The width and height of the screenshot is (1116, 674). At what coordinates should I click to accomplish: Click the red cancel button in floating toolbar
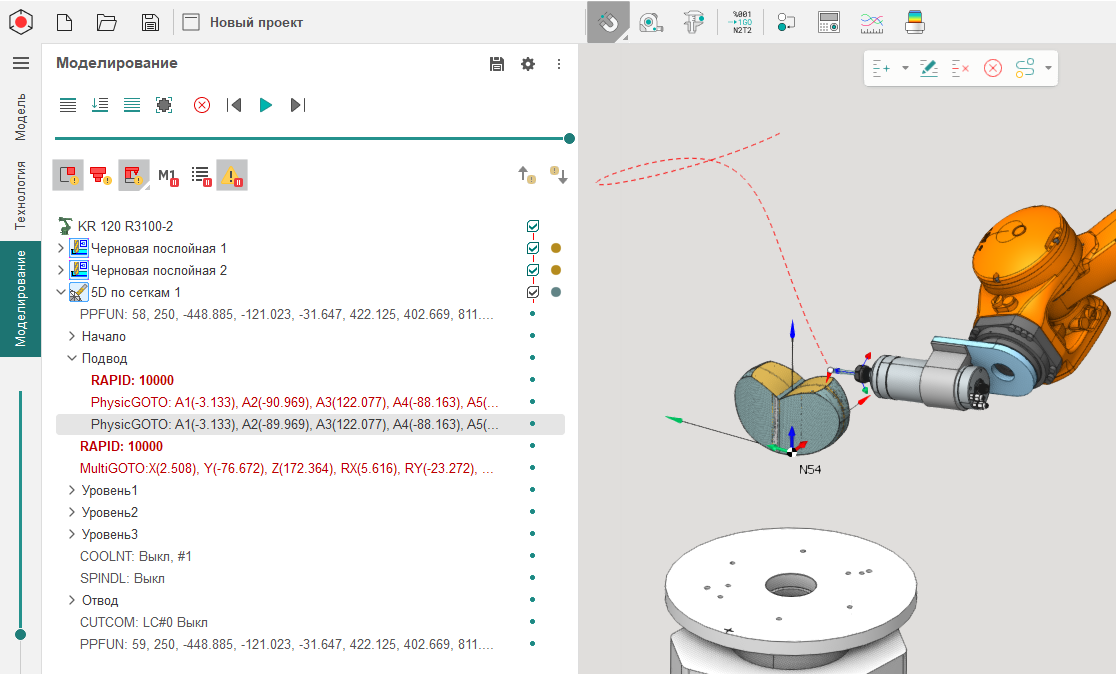click(x=992, y=68)
